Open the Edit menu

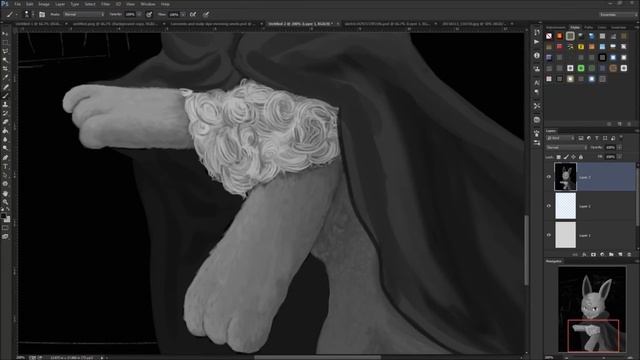point(30,4)
